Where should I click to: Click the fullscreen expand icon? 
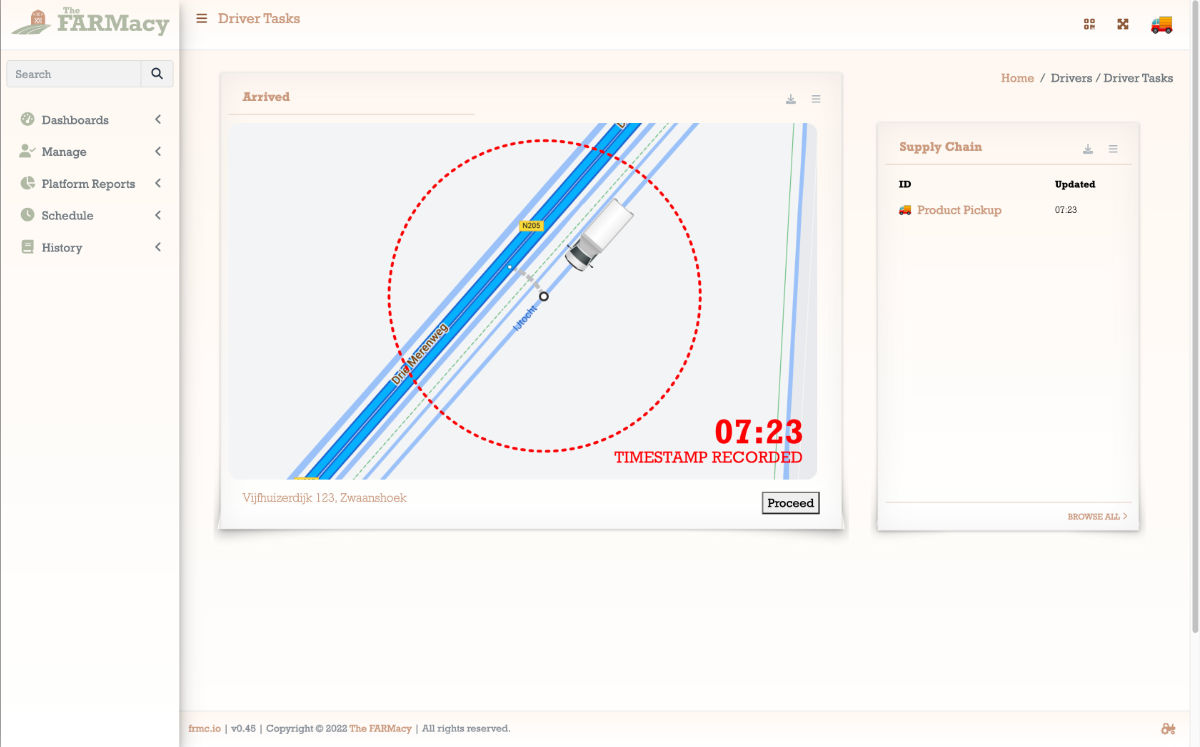click(x=1123, y=24)
